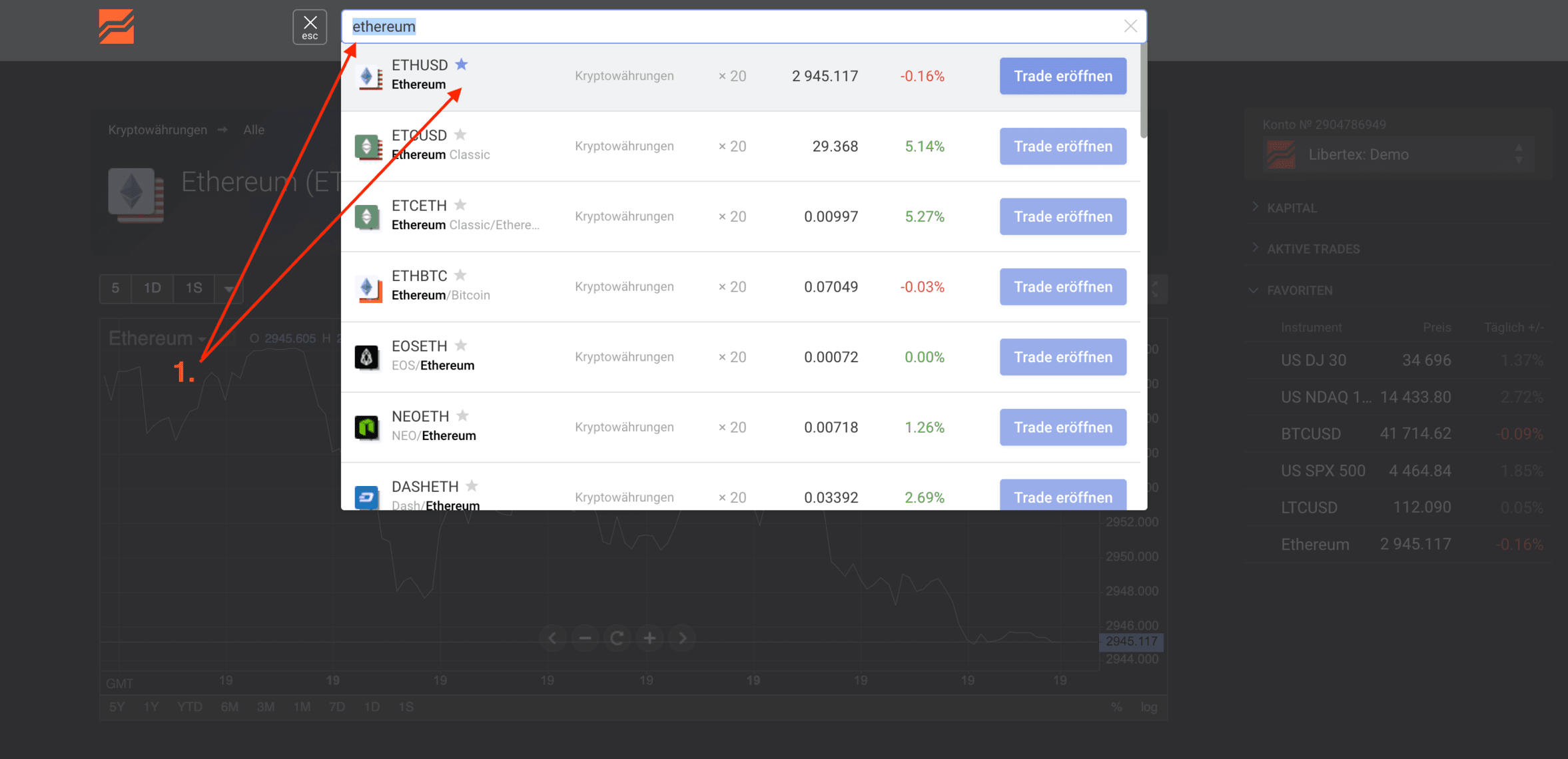Click the ETCUSD Ethereum Classic coin icon
The height and width of the screenshot is (759, 1568).
[x=367, y=146]
